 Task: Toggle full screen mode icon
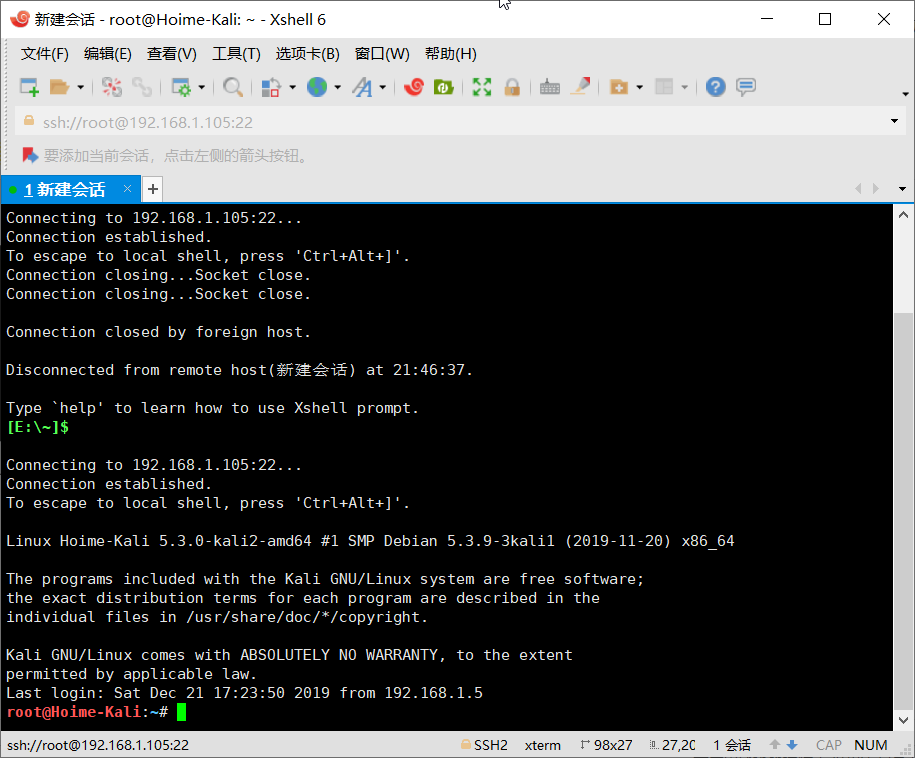point(482,88)
